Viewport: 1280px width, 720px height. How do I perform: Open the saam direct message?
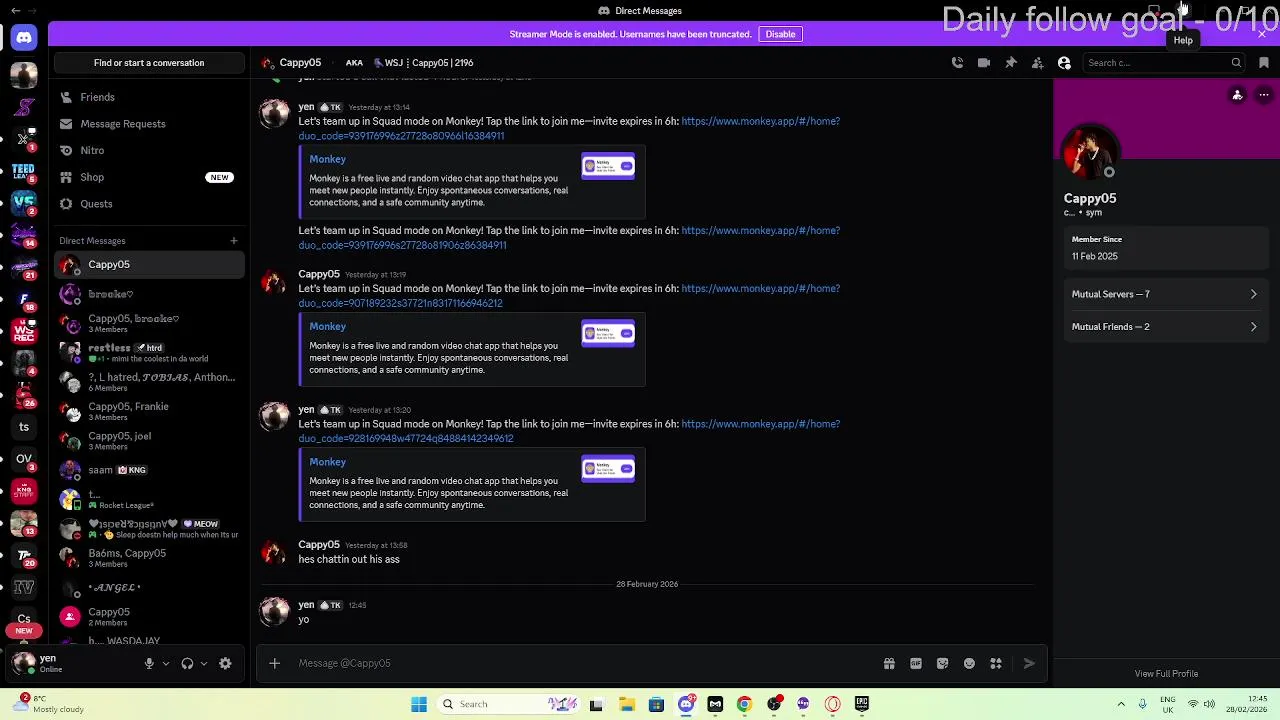[x=149, y=470]
